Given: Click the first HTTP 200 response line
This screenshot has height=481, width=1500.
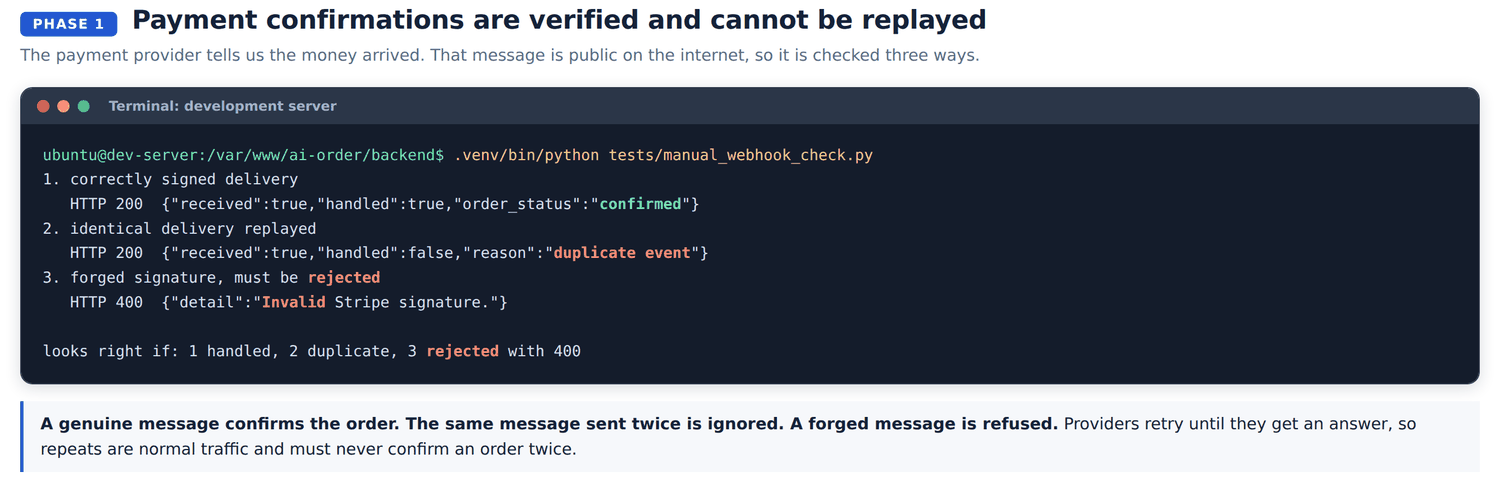Looking at the screenshot, I should 385,204.
